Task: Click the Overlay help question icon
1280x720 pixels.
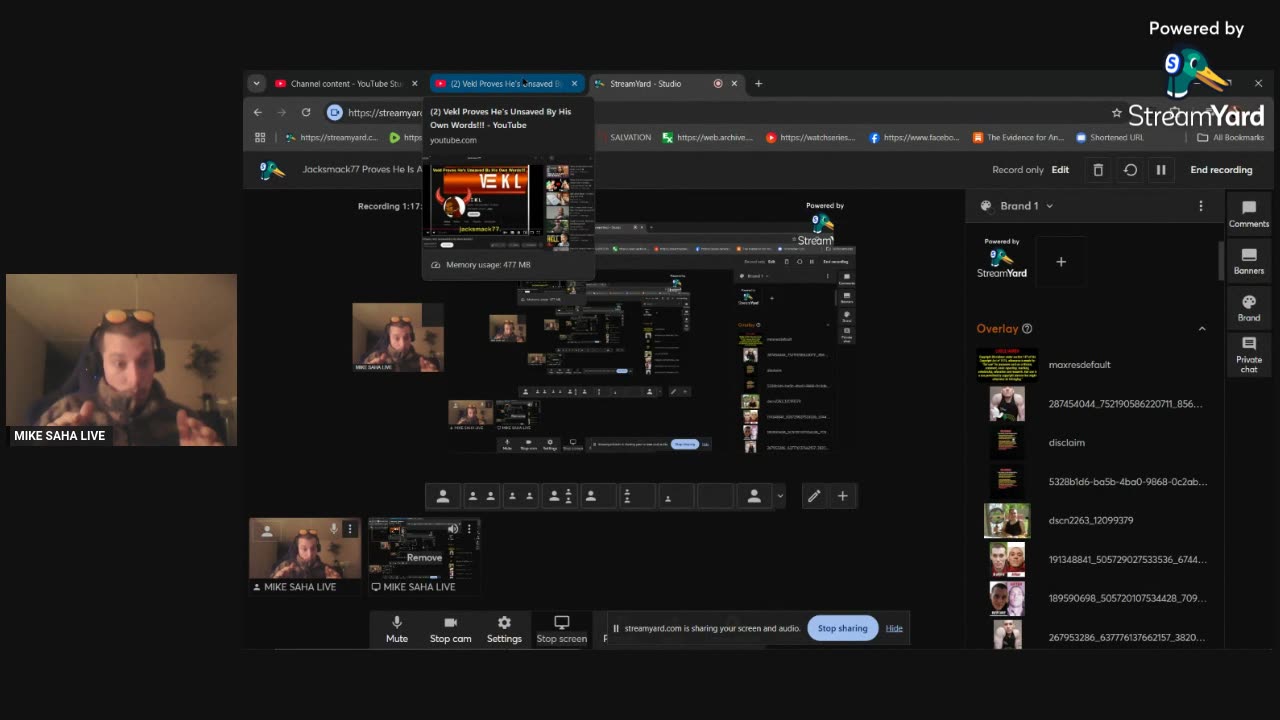Action: pos(1027,329)
